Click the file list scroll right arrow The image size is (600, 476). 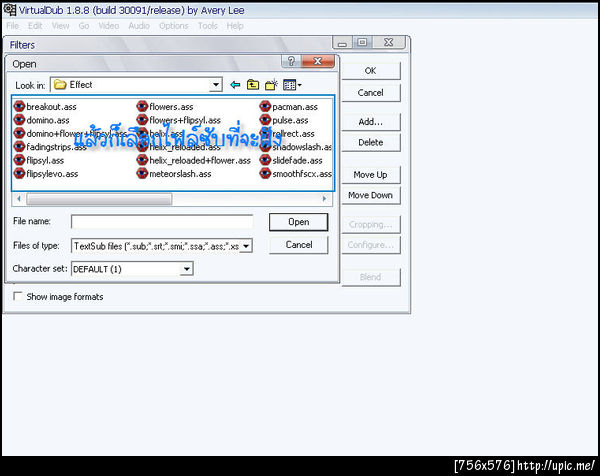(324, 199)
